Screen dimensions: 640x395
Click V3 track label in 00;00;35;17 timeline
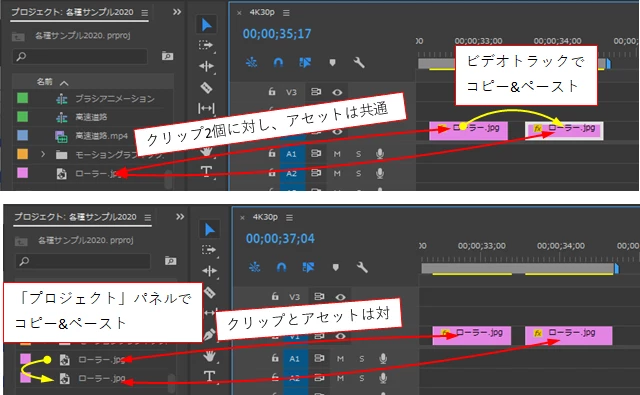(291, 92)
